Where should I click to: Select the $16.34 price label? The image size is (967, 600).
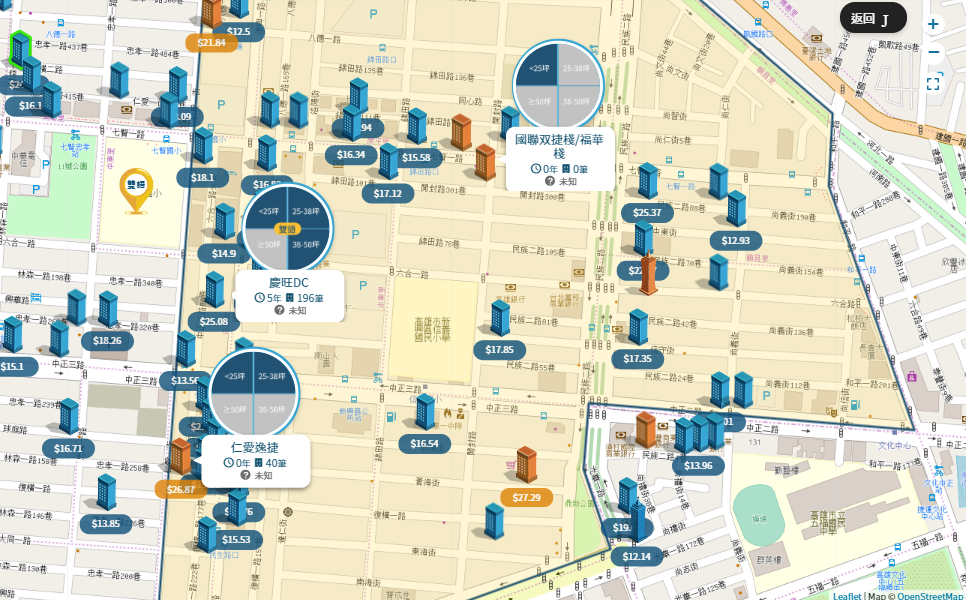tap(351, 155)
